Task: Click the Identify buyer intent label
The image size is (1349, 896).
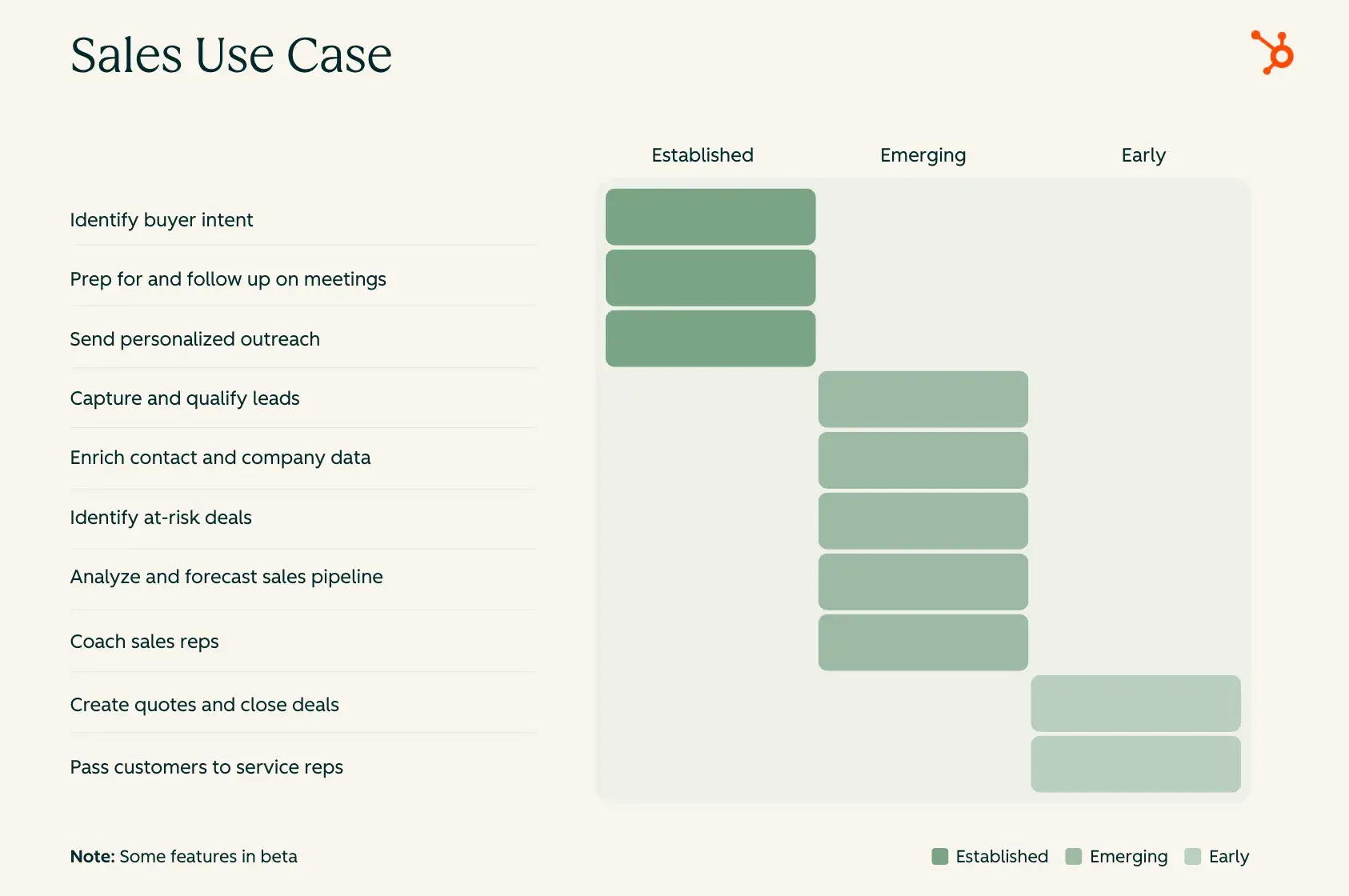Action: (x=162, y=220)
